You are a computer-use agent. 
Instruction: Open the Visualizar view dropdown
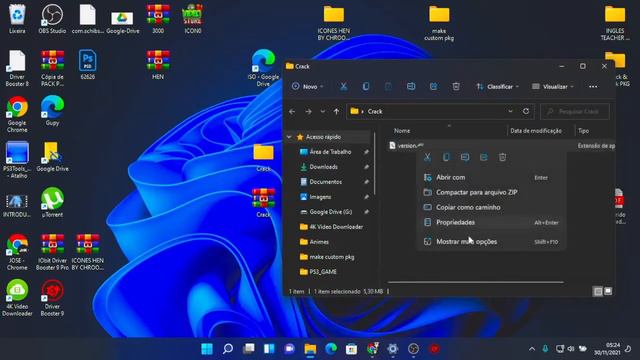(553, 87)
